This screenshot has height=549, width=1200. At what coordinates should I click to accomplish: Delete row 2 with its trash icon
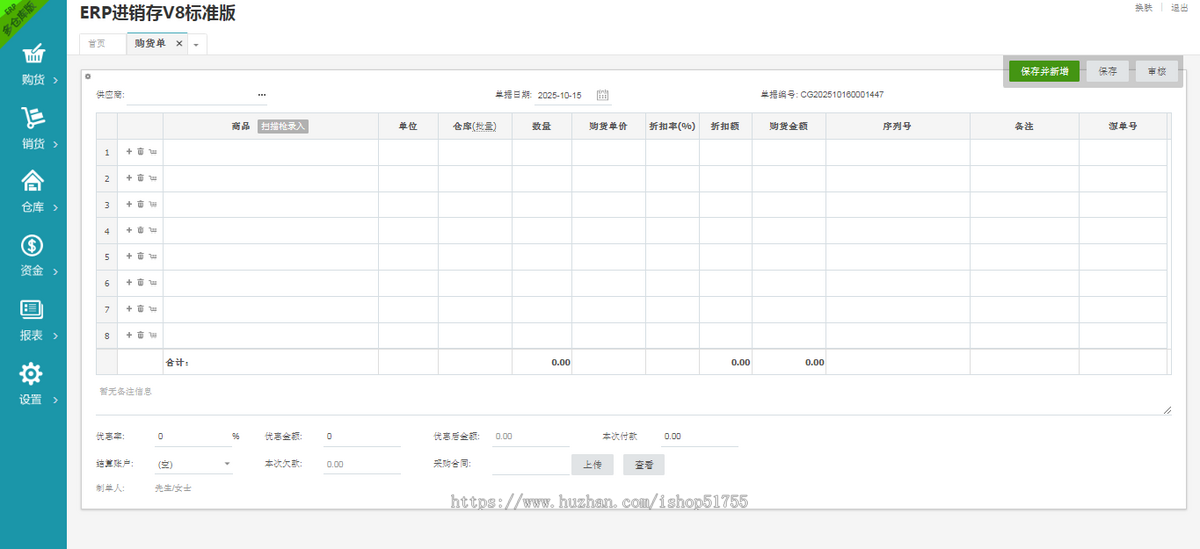140,178
